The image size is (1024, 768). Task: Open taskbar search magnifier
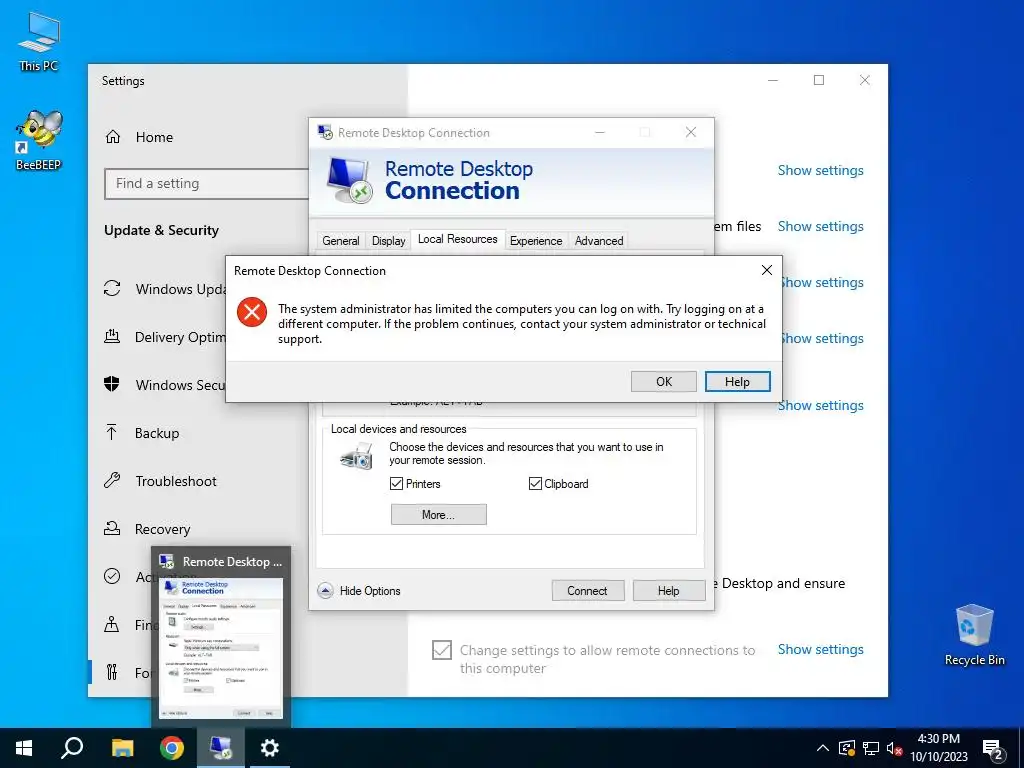click(x=72, y=748)
